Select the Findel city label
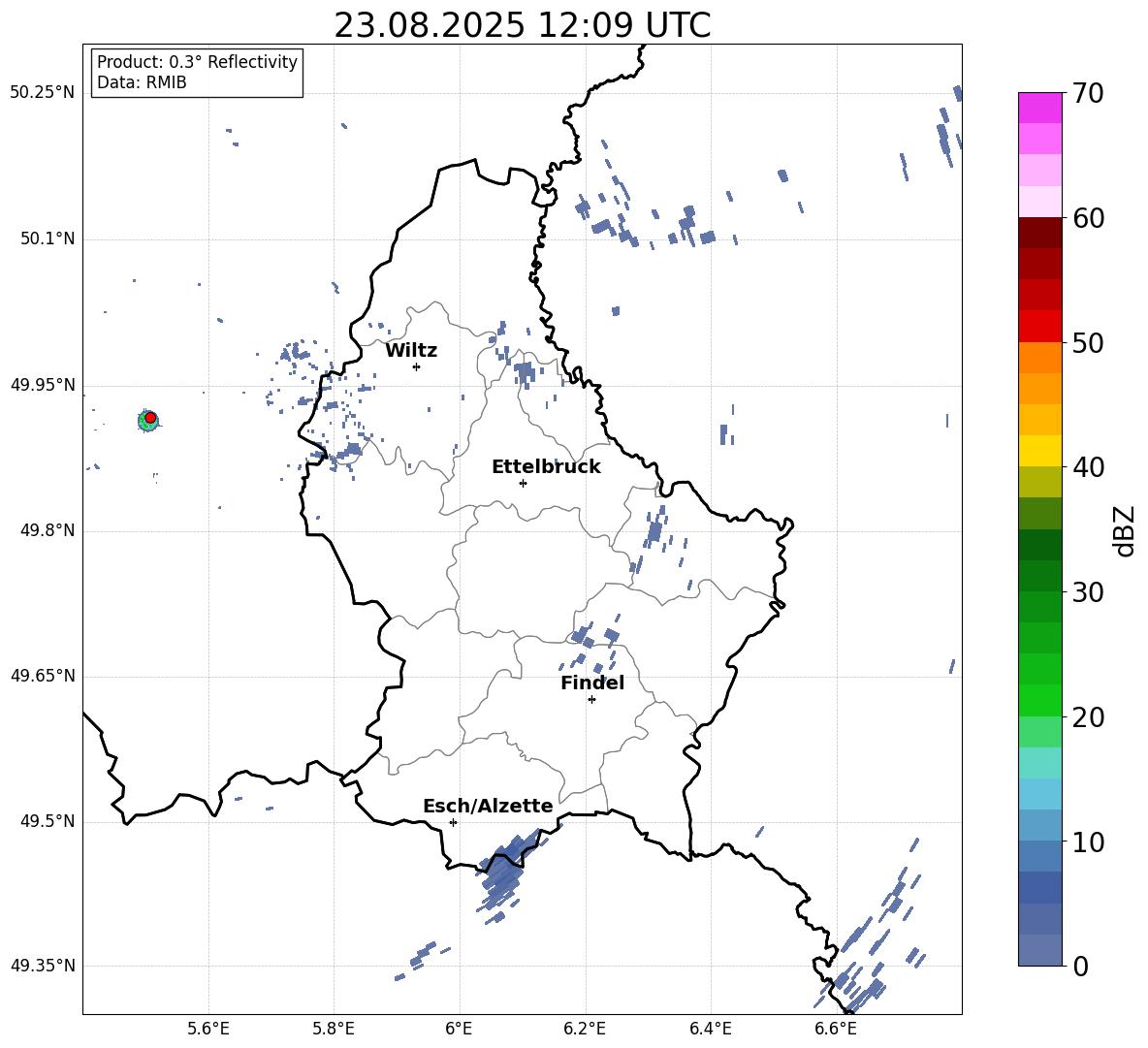This screenshot has width=1148, height=1048. (x=592, y=683)
